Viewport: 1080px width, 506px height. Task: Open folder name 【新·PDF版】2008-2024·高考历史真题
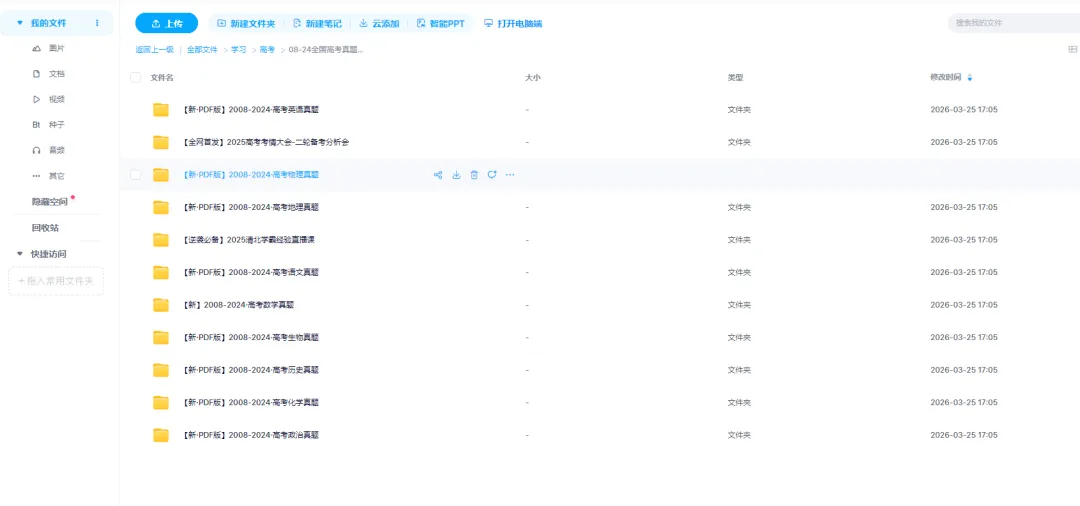[x=251, y=370]
